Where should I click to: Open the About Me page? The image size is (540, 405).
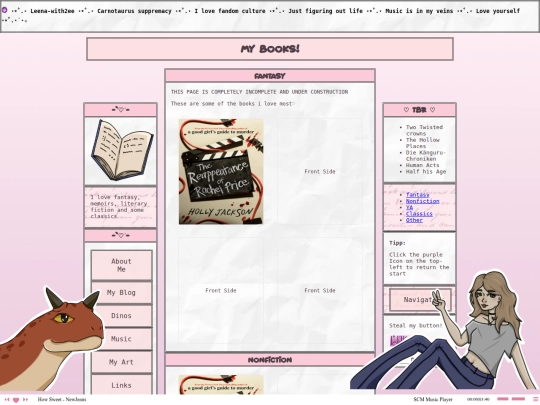click(121, 265)
